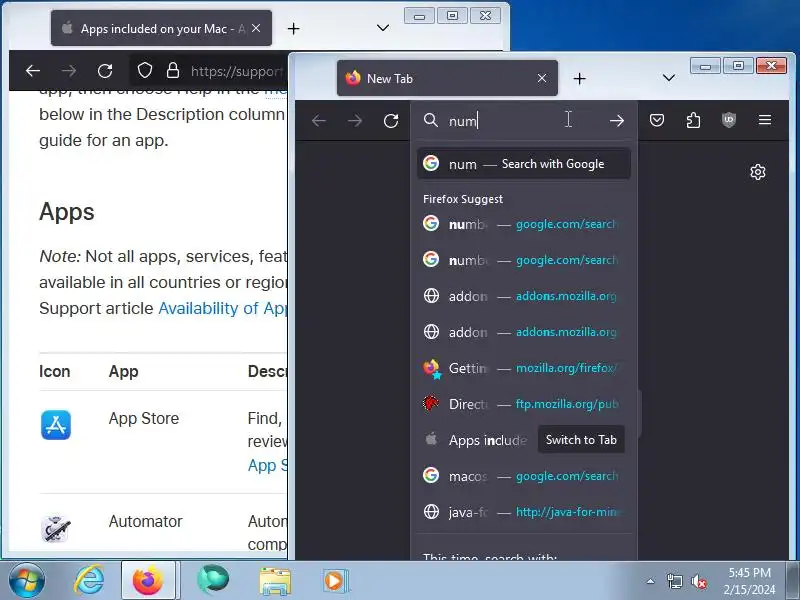Choose first 'numb' google.com/search suggestion
Image resolution: width=800 pixels, height=600 pixels.
pyautogui.click(x=524, y=224)
